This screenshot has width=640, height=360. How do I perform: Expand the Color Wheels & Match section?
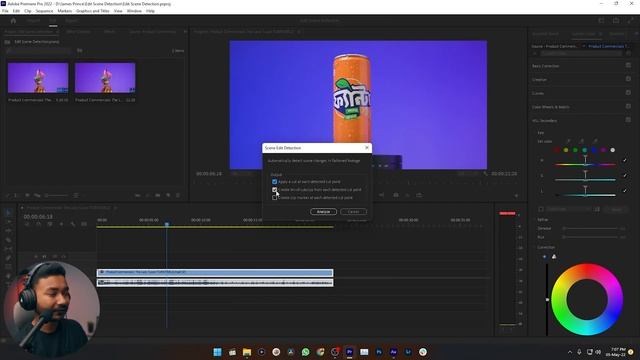click(x=551, y=107)
